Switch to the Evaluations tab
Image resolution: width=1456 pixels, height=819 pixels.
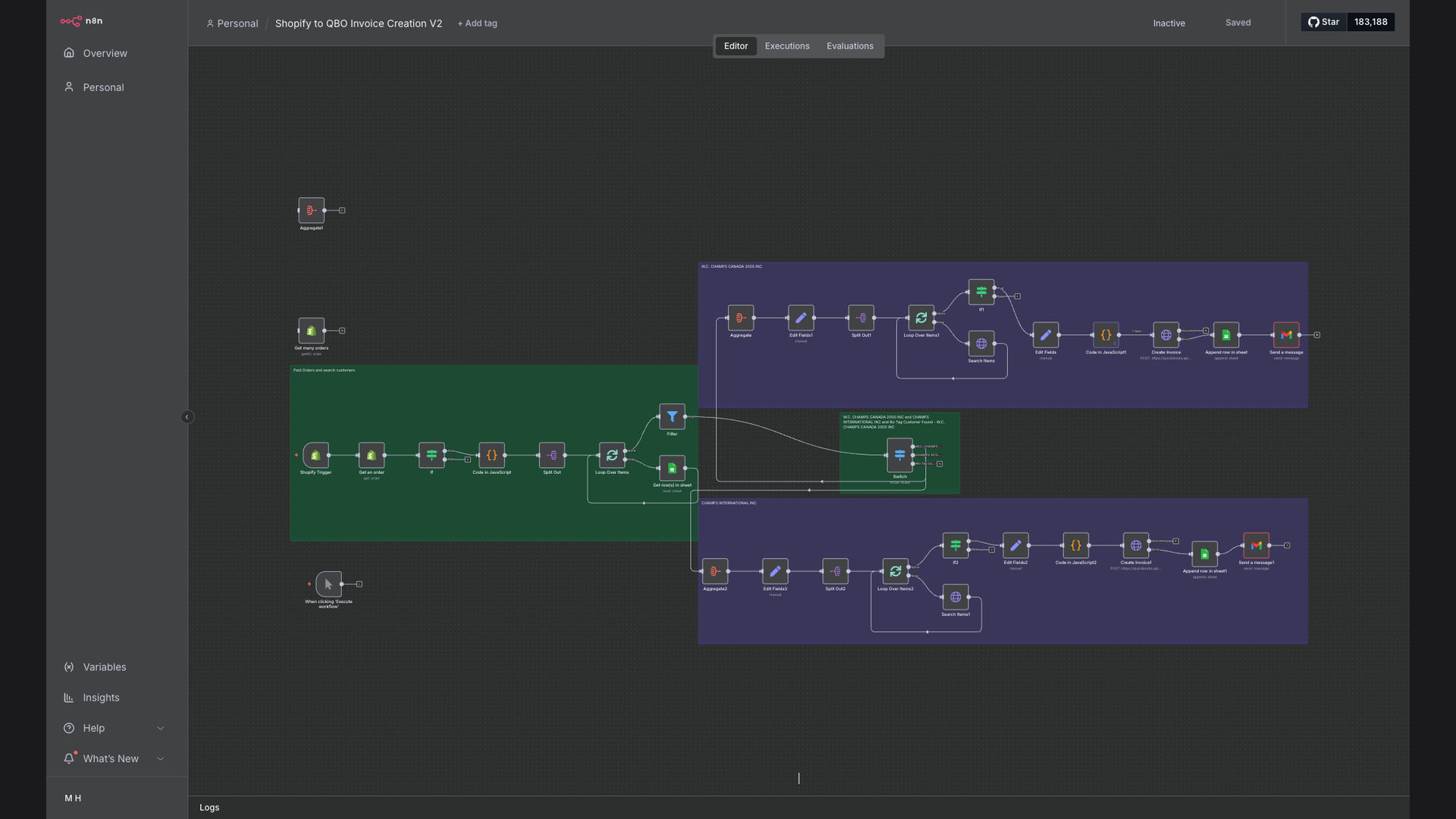pyautogui.click(x=850, y=46)
